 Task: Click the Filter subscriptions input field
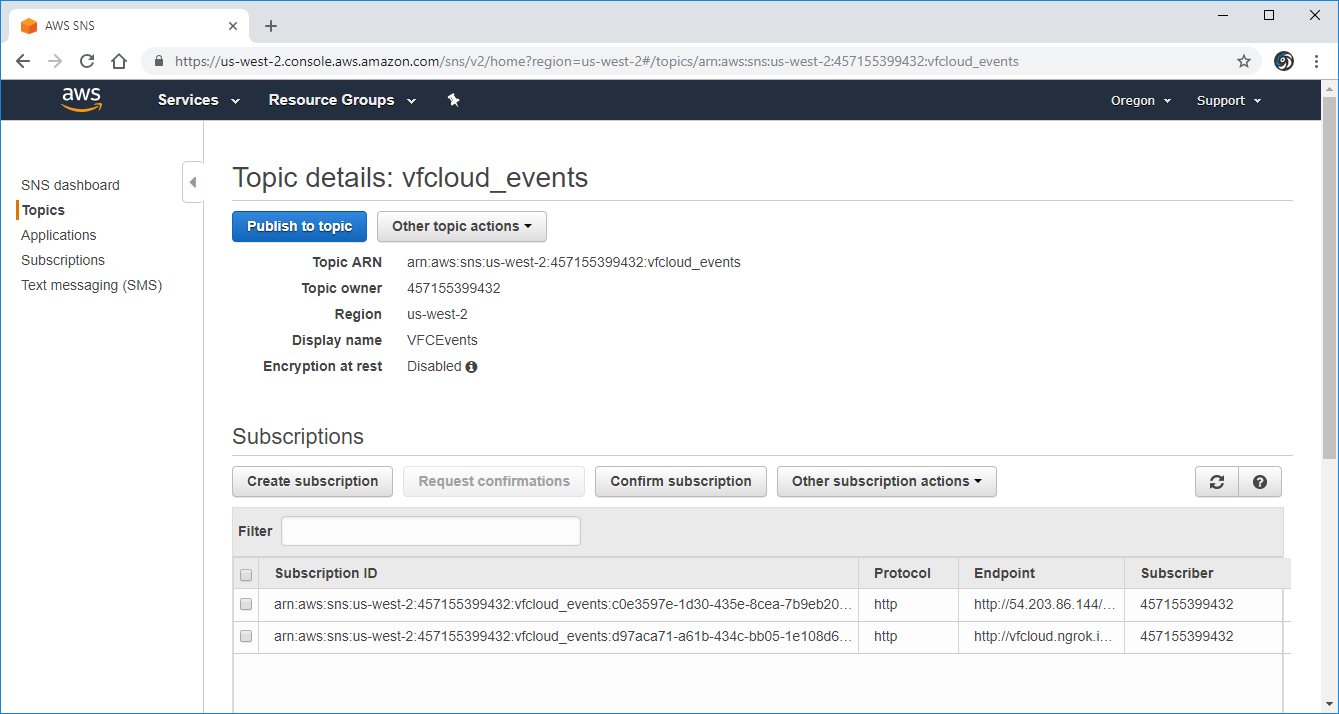(x=431, y=531)
